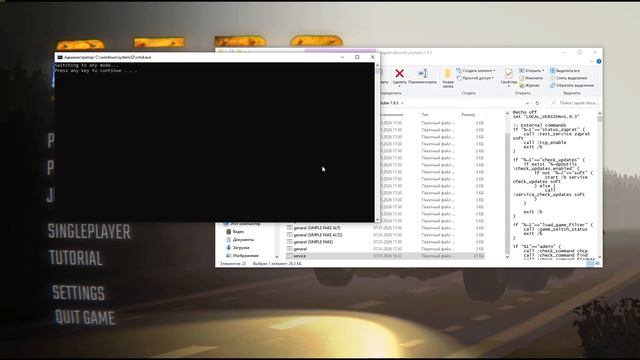Click the Edit (Изменить) item in ribbon
The width and height of the screenshot is (640, 360).
[531, 78]
